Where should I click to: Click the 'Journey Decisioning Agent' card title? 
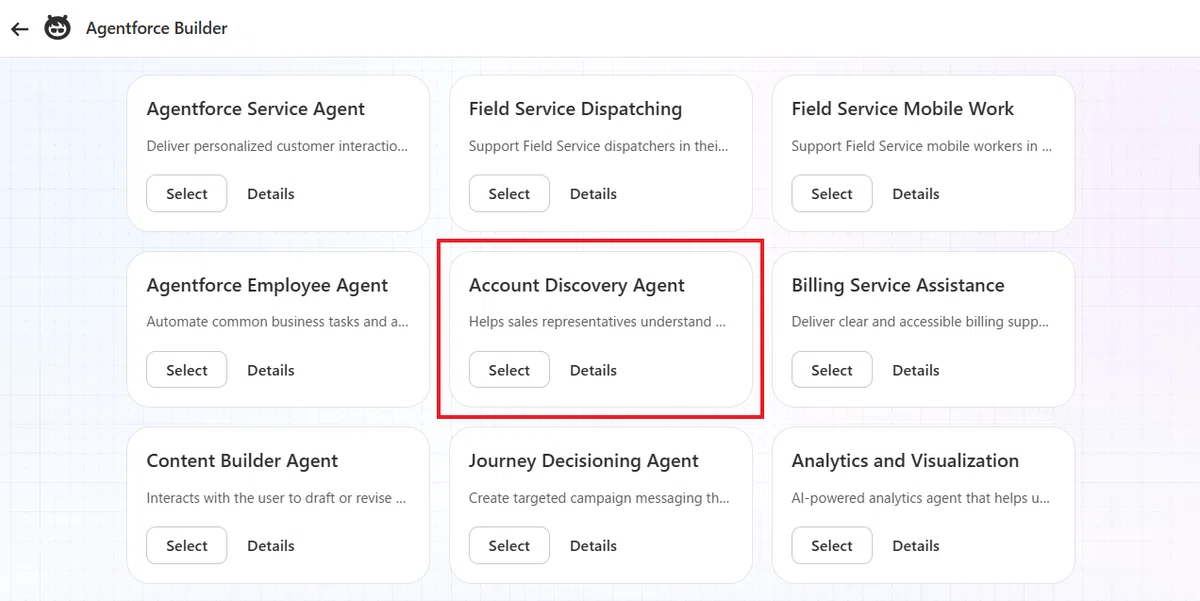584,461
